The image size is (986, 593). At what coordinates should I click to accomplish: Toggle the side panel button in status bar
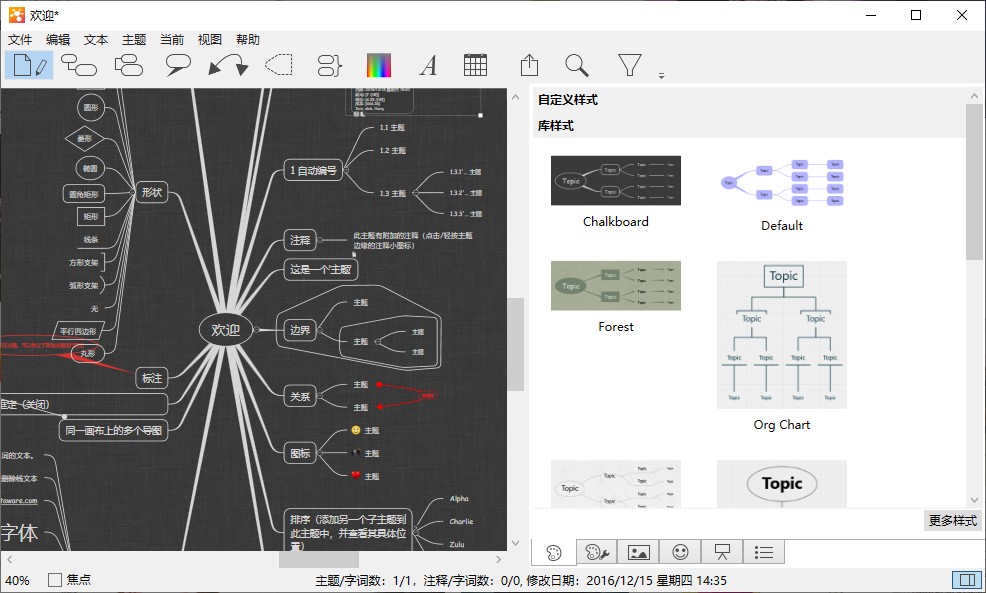pos(966,580)
